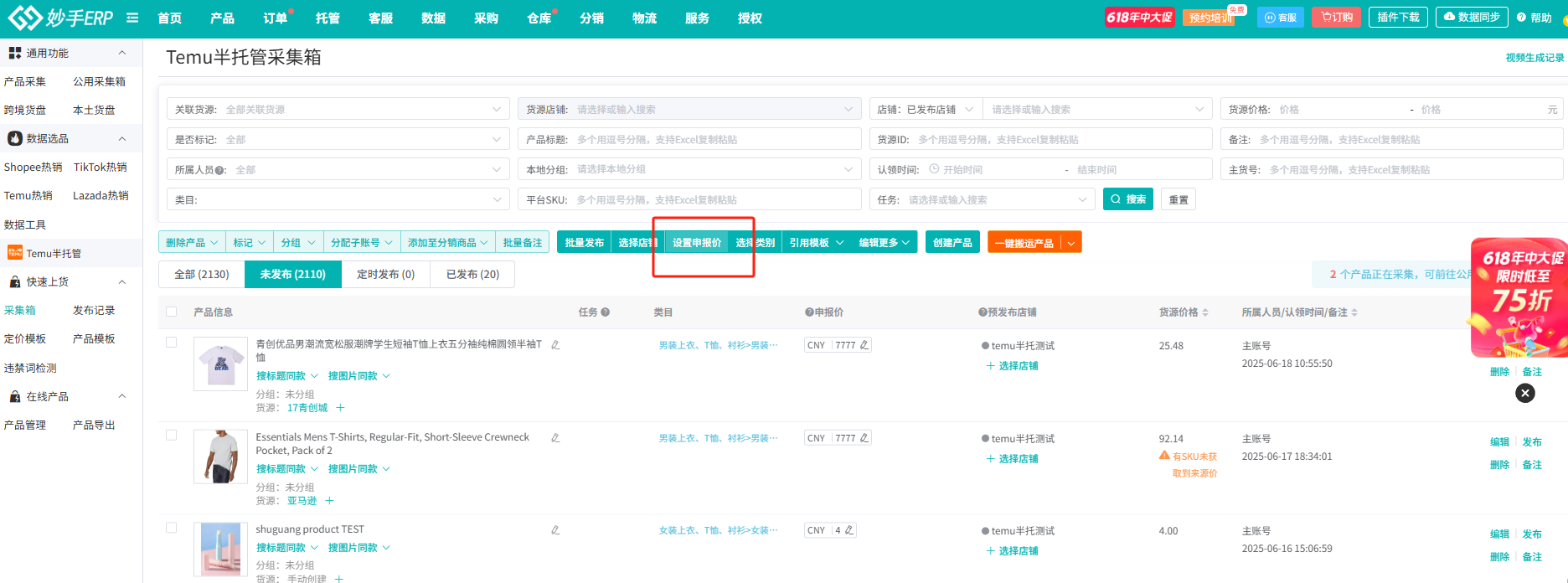Screen dimensions: 1568x583
Task: Tick checkbox for Essentials Mens T-Shirts row
Action: click(x=172, y=435)
